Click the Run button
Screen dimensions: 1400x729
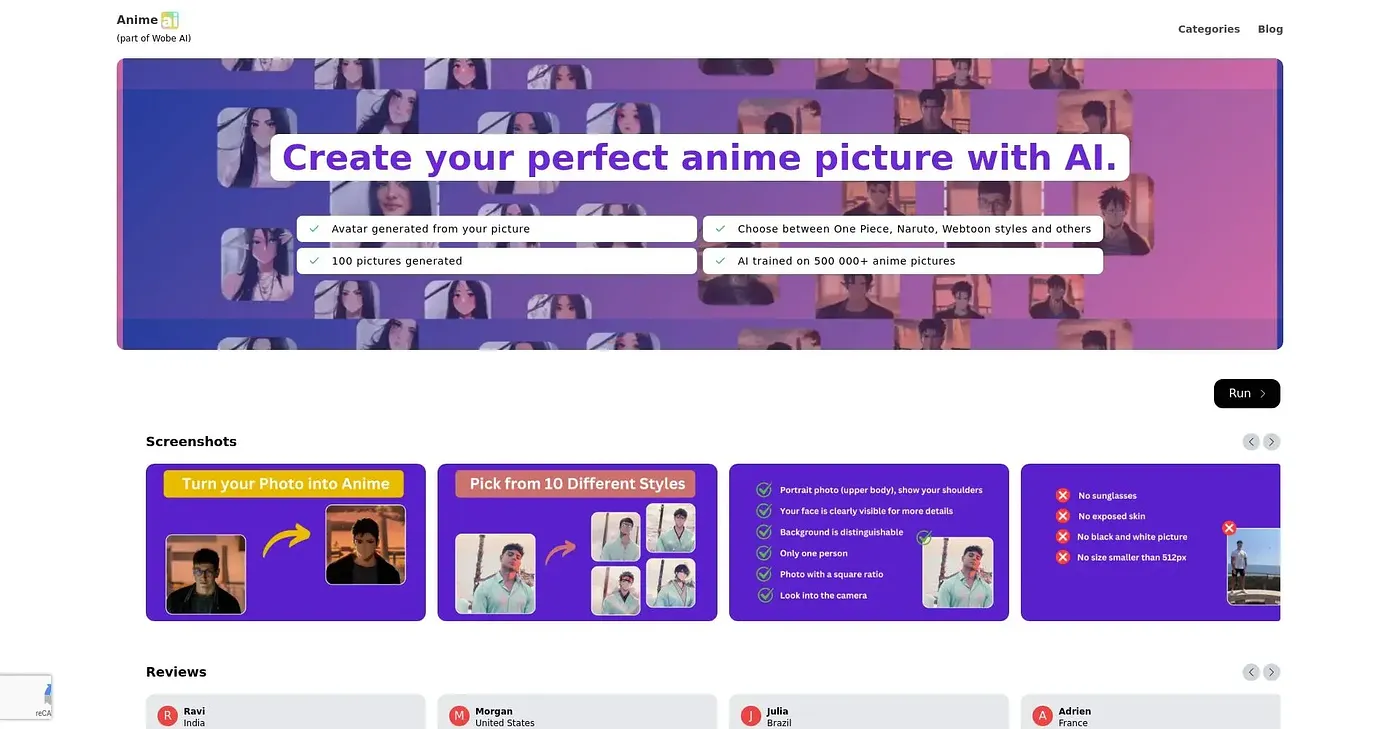(1246, 394)
